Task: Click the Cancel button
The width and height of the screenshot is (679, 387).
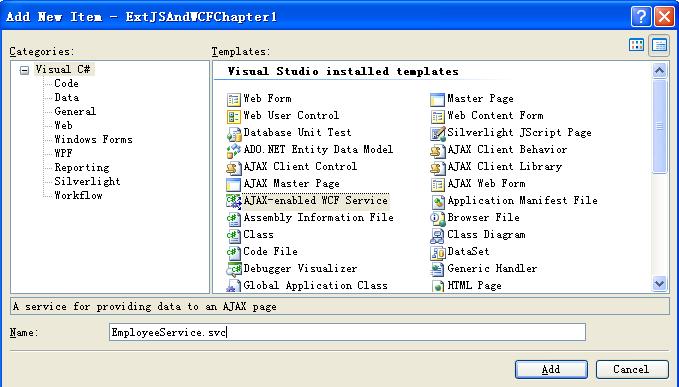Action: 631,369
